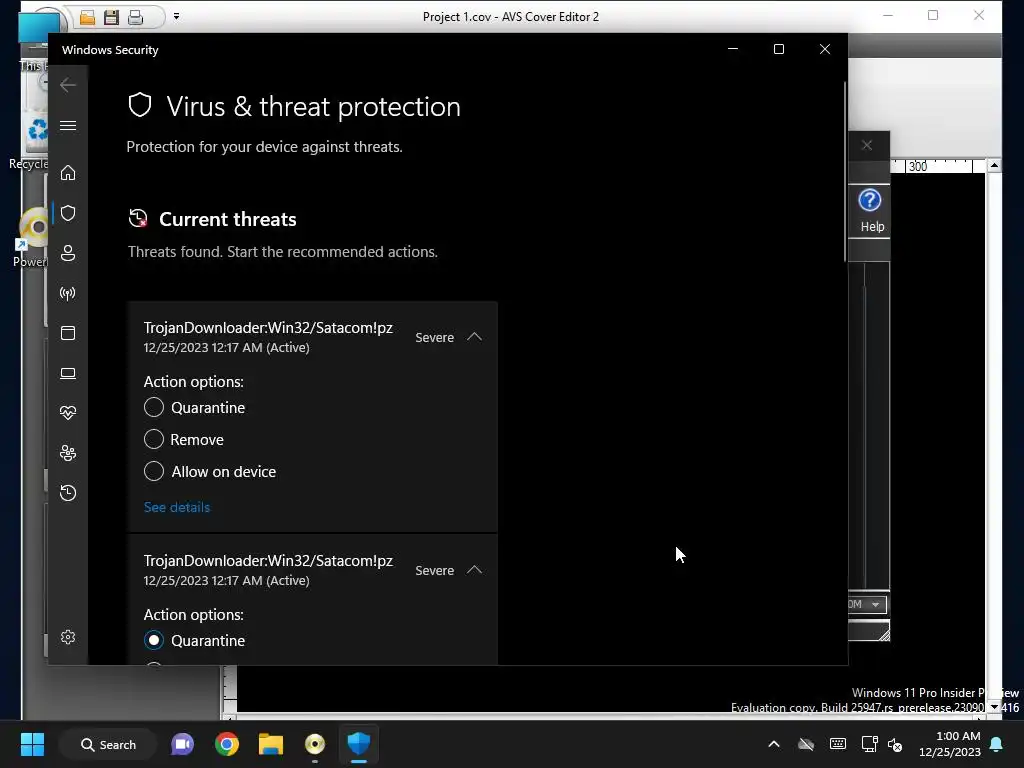Image resolution: width=1024 pixels, height=768 pixels.
Task: Open Google Chrome from the taskbar
Action: click(x=227, y=744)
